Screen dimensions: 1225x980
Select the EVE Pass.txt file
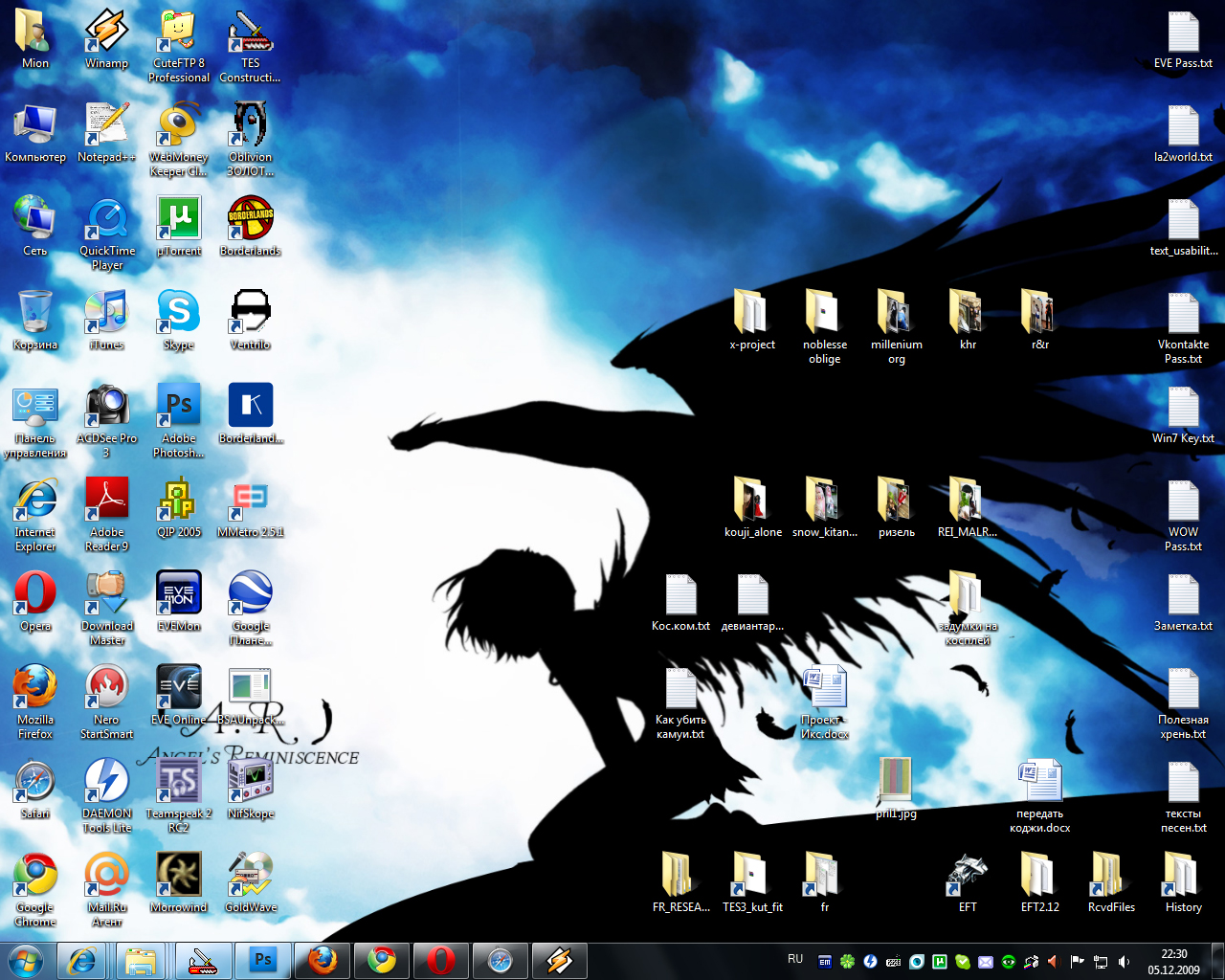[x=1184, y=38]
